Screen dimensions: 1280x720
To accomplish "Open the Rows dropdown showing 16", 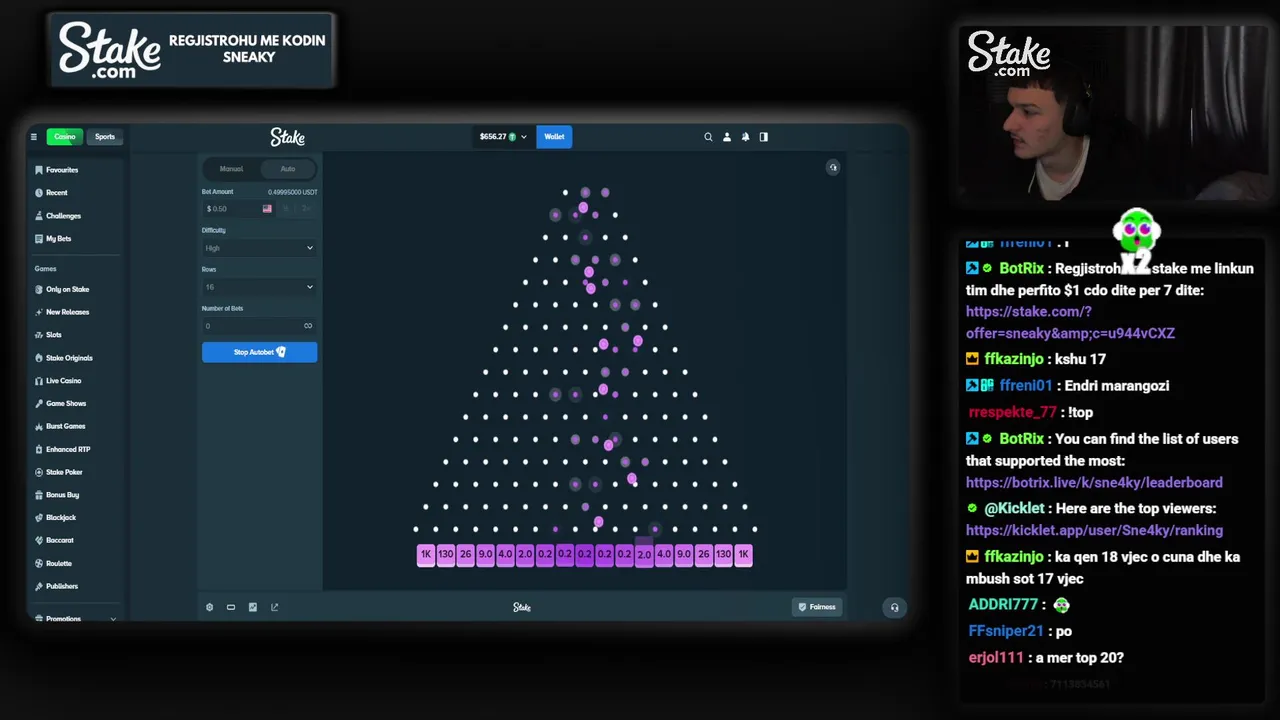I will tap(259, 287).
